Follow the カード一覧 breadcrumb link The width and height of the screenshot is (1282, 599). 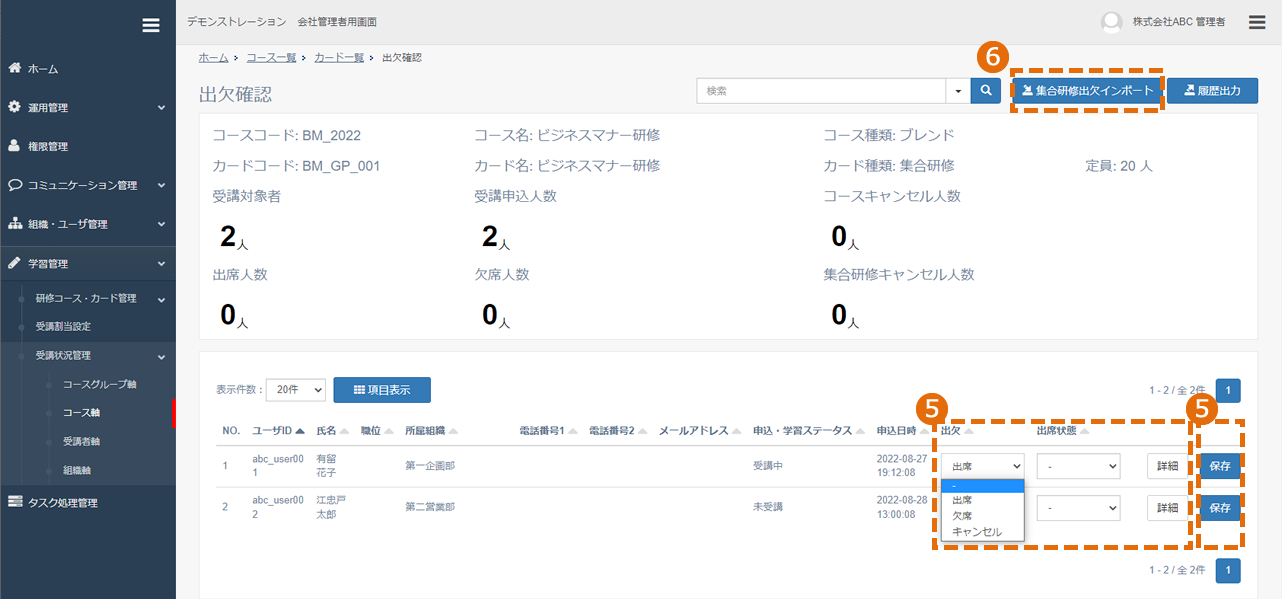click(339, 58)
